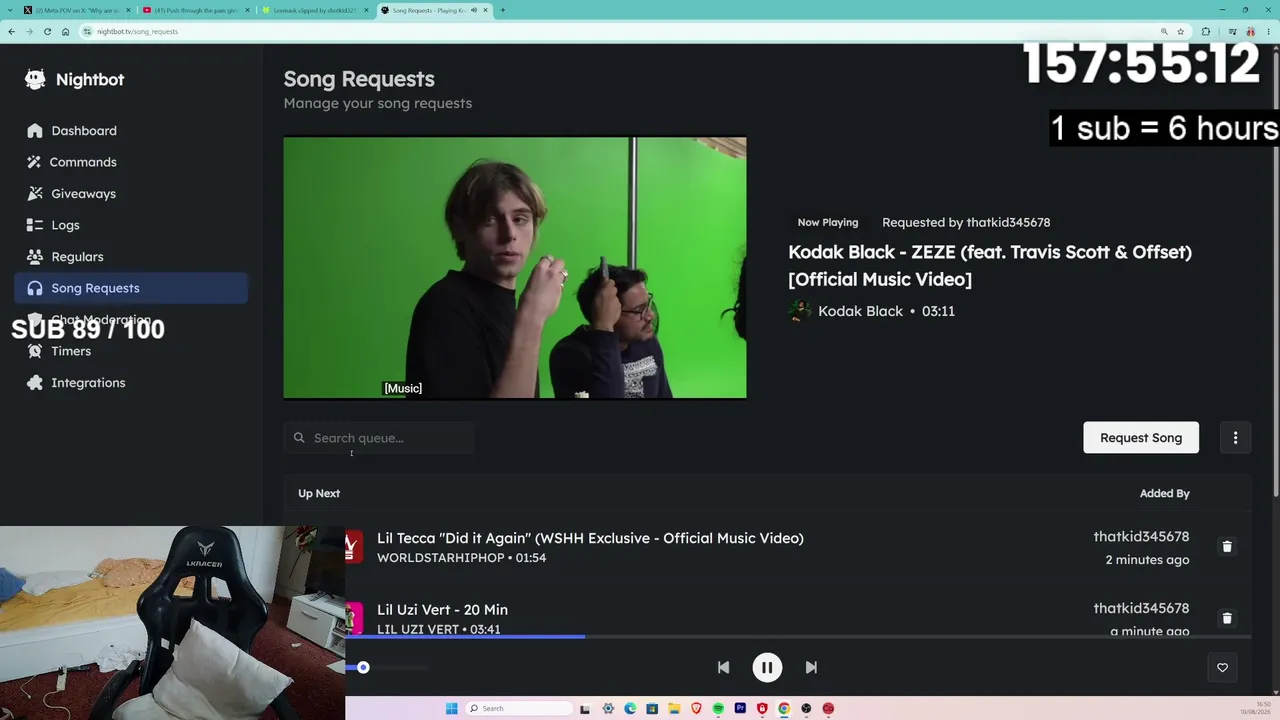
Task: Open the tab search dropdown arrow
Action: (x=10, y=10)
